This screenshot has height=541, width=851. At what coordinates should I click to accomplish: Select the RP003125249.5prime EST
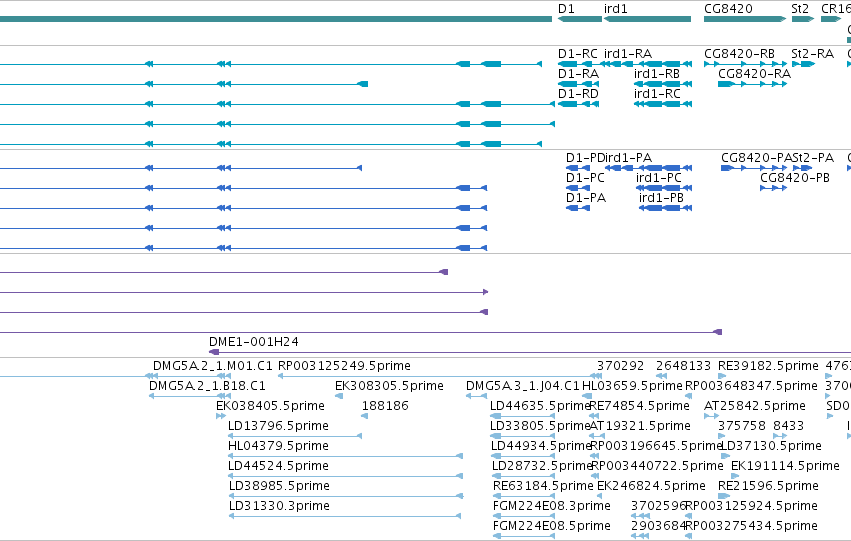(x=344, y=366)
